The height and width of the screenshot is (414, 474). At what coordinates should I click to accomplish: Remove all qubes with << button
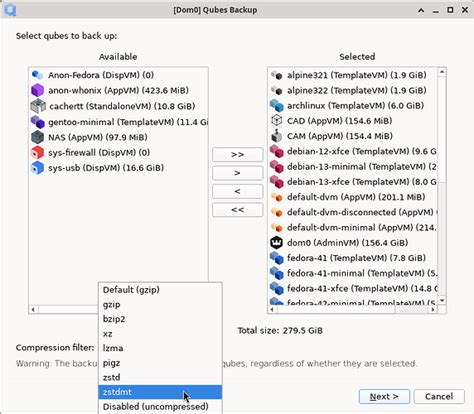238,210
